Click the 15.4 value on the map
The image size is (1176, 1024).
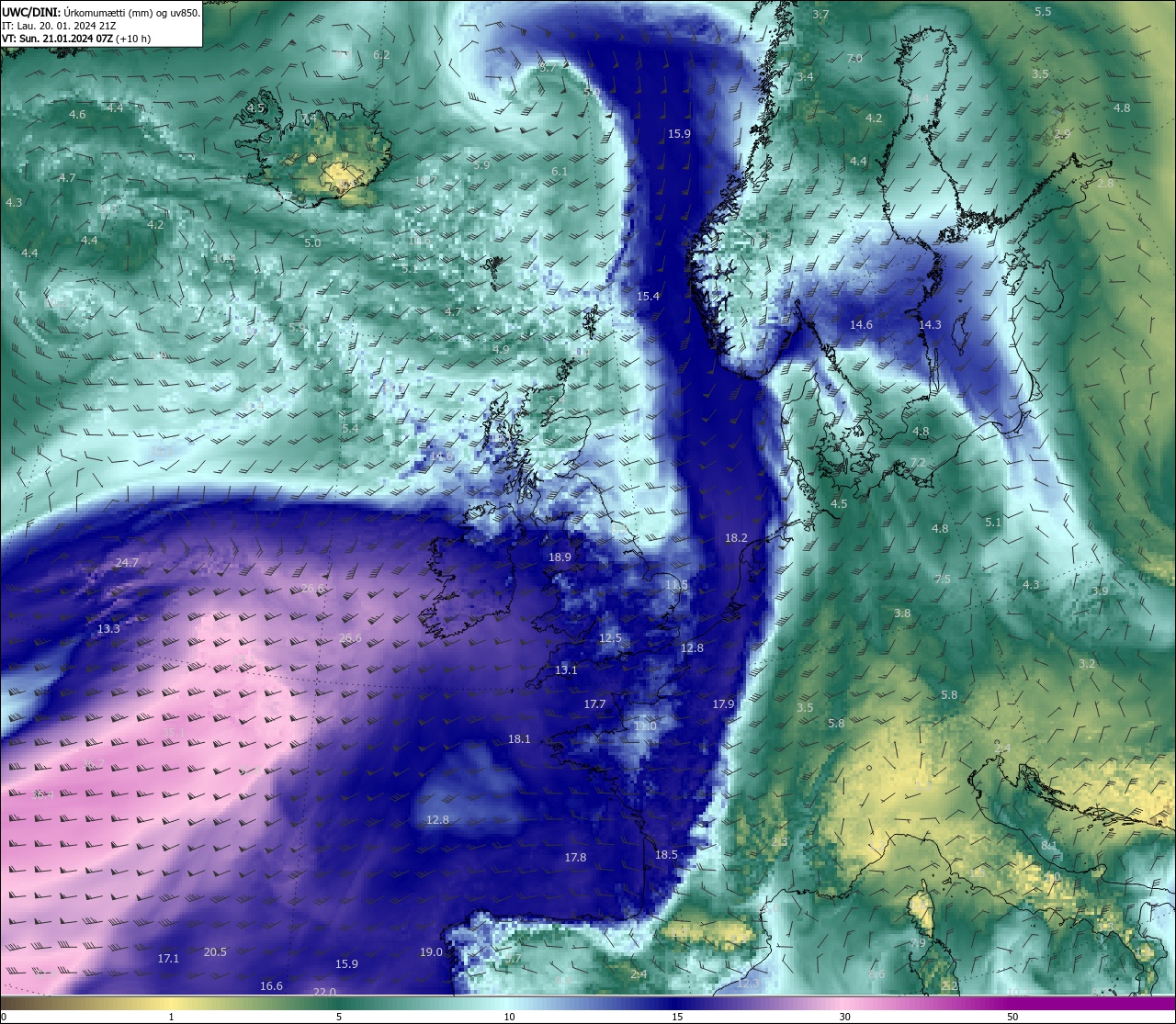point(648,297)
